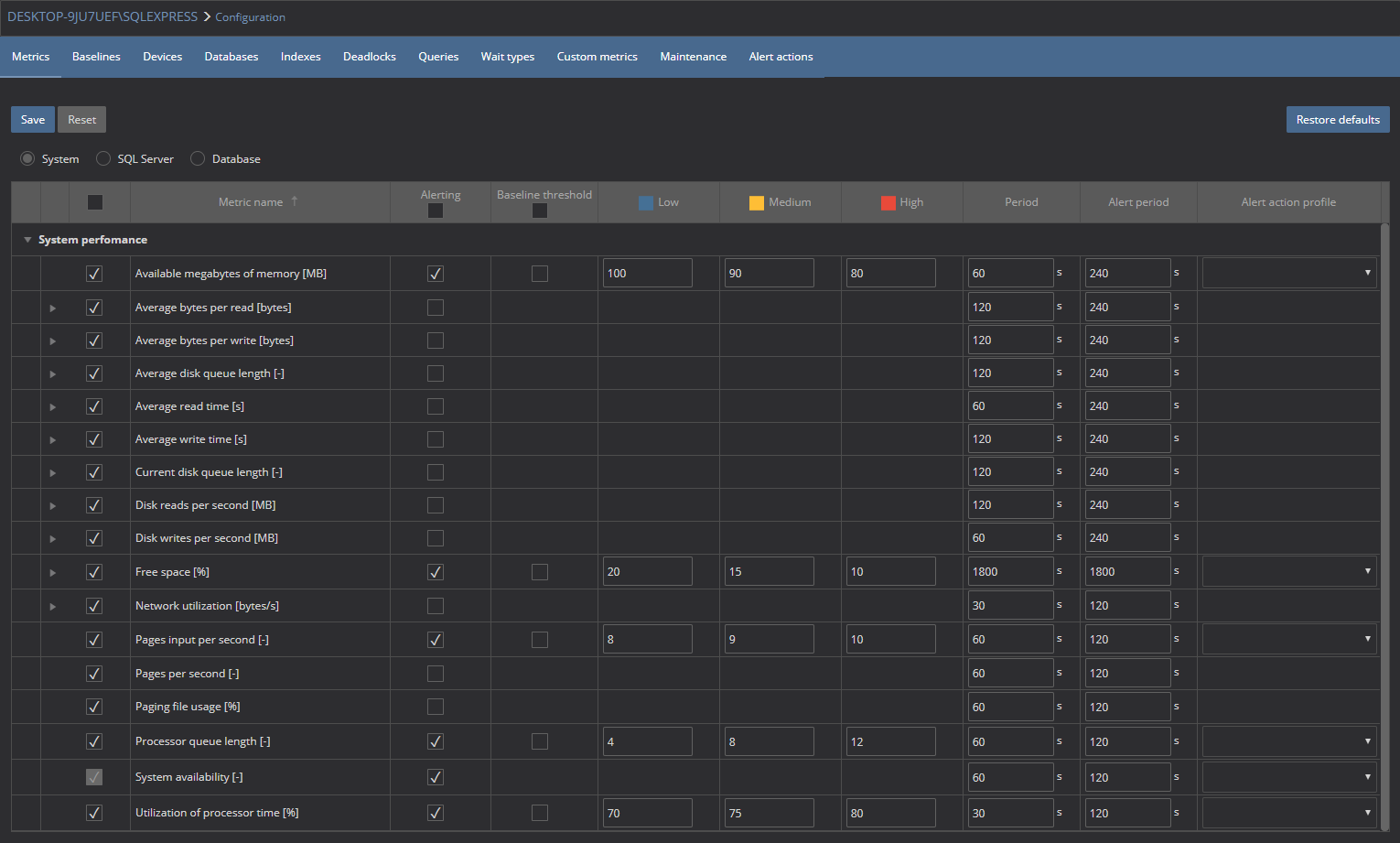Expand the Average bytes per read row

tap(53, 308)
